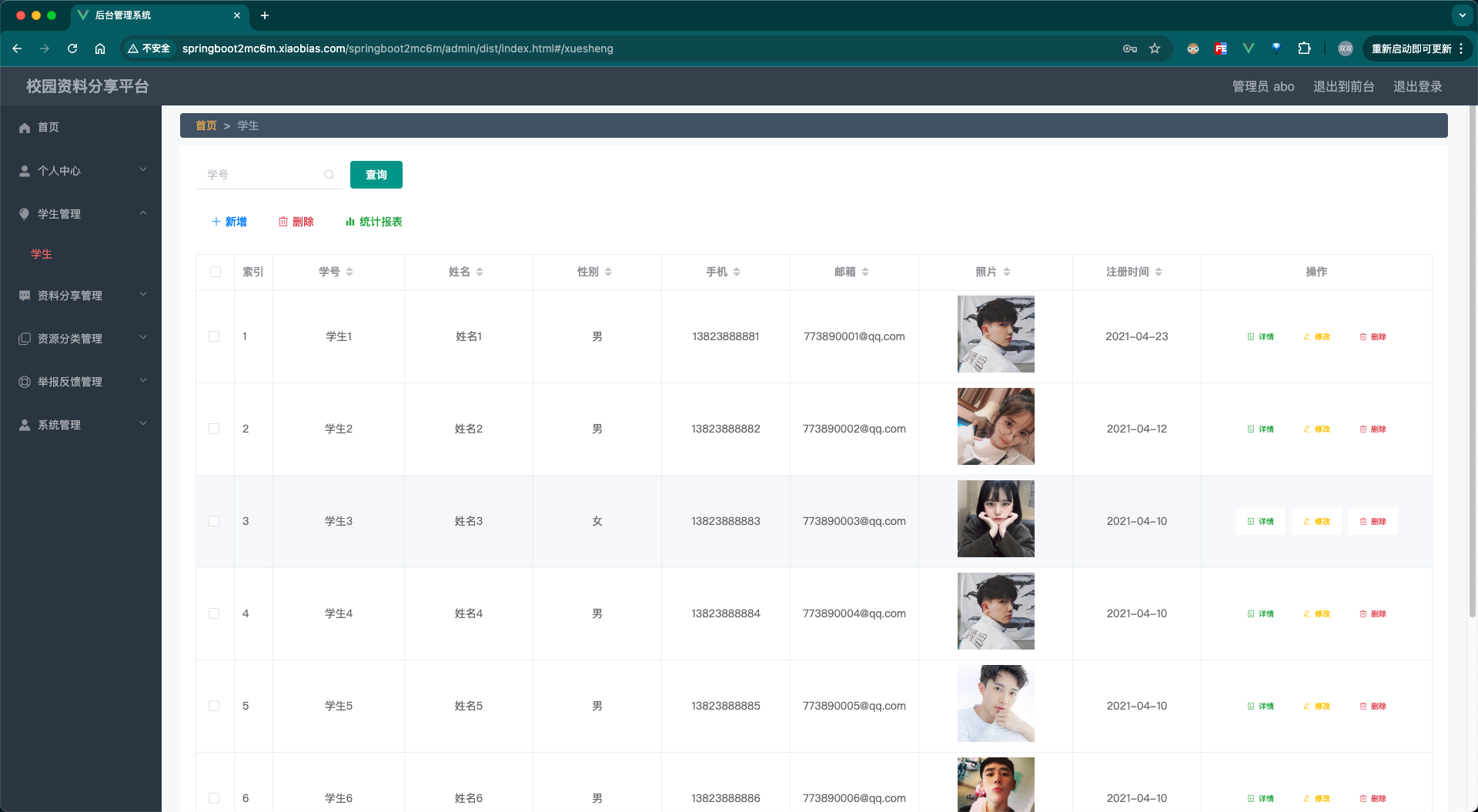The height and width of the screenshot is (812, 1478).
Task: Select the 学生 submenu item
Action: [x=81, y=254]
